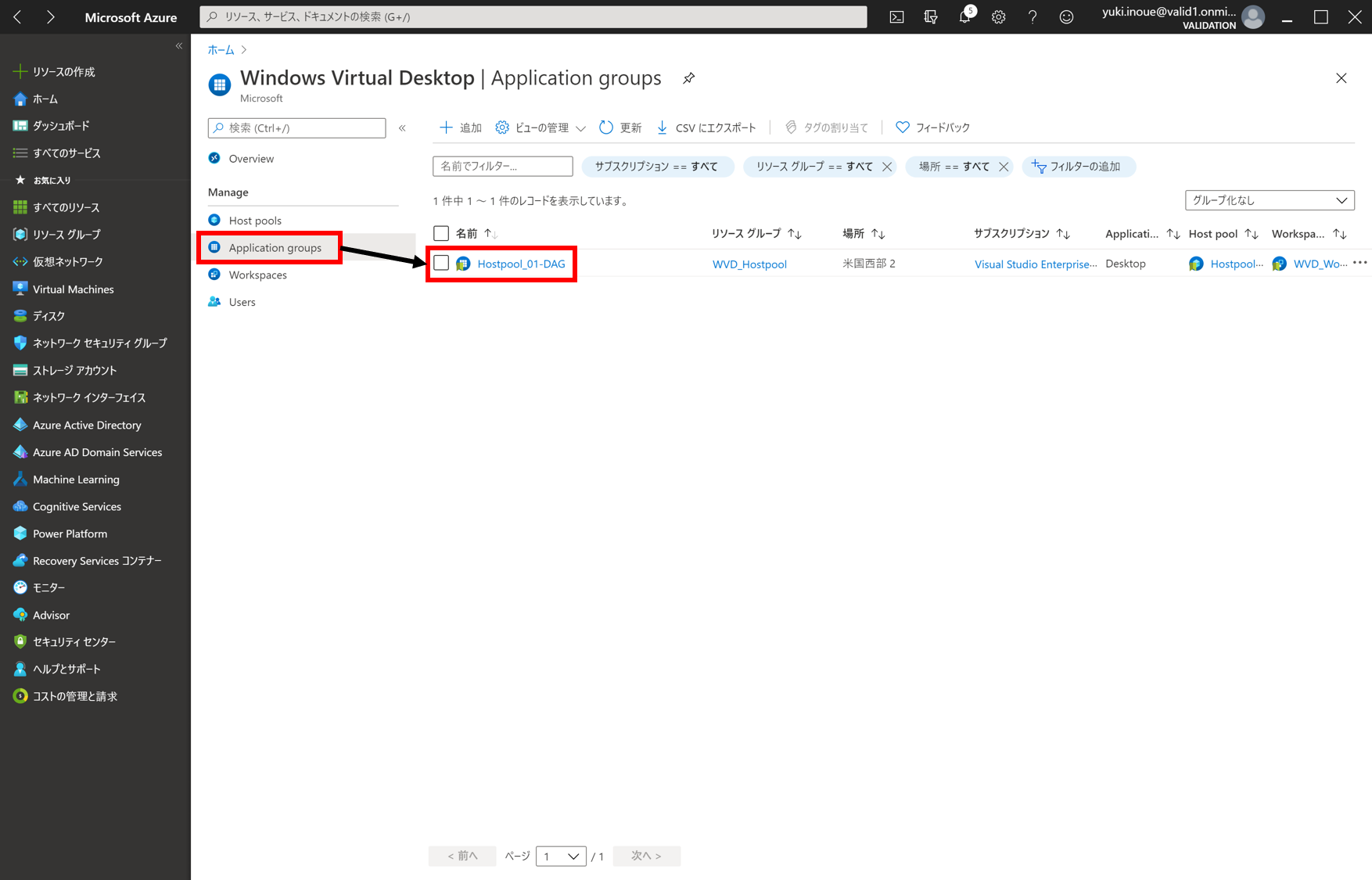Open the subscription filter pill

coord(657,167)
